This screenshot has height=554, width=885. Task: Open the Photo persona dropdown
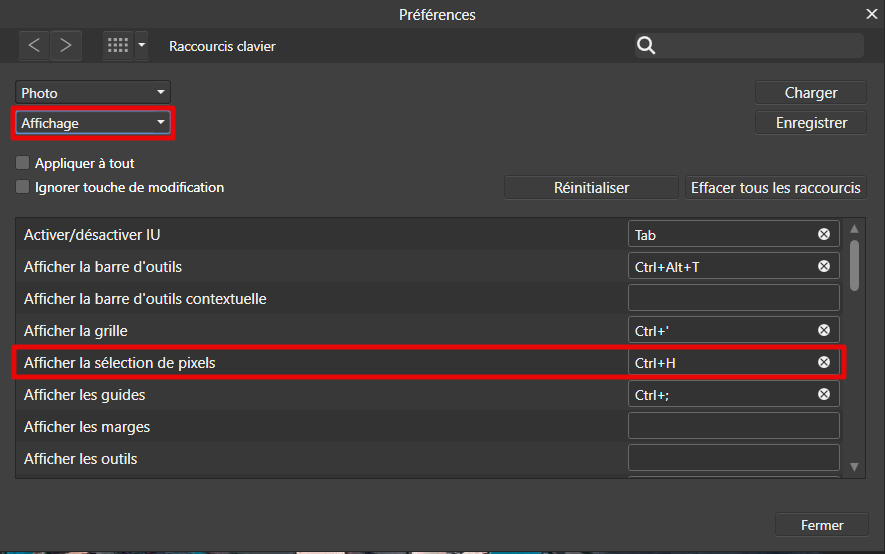[93, 93]
